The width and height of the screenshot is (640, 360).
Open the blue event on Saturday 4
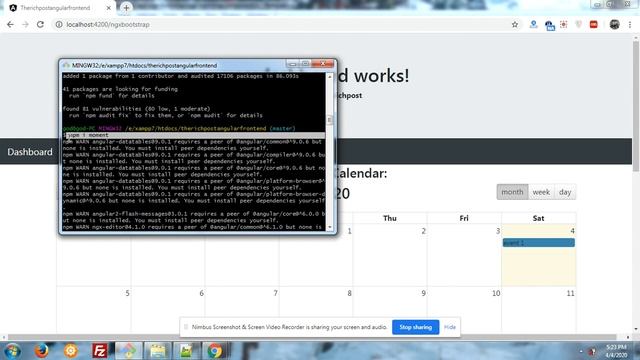click(538, 243)
